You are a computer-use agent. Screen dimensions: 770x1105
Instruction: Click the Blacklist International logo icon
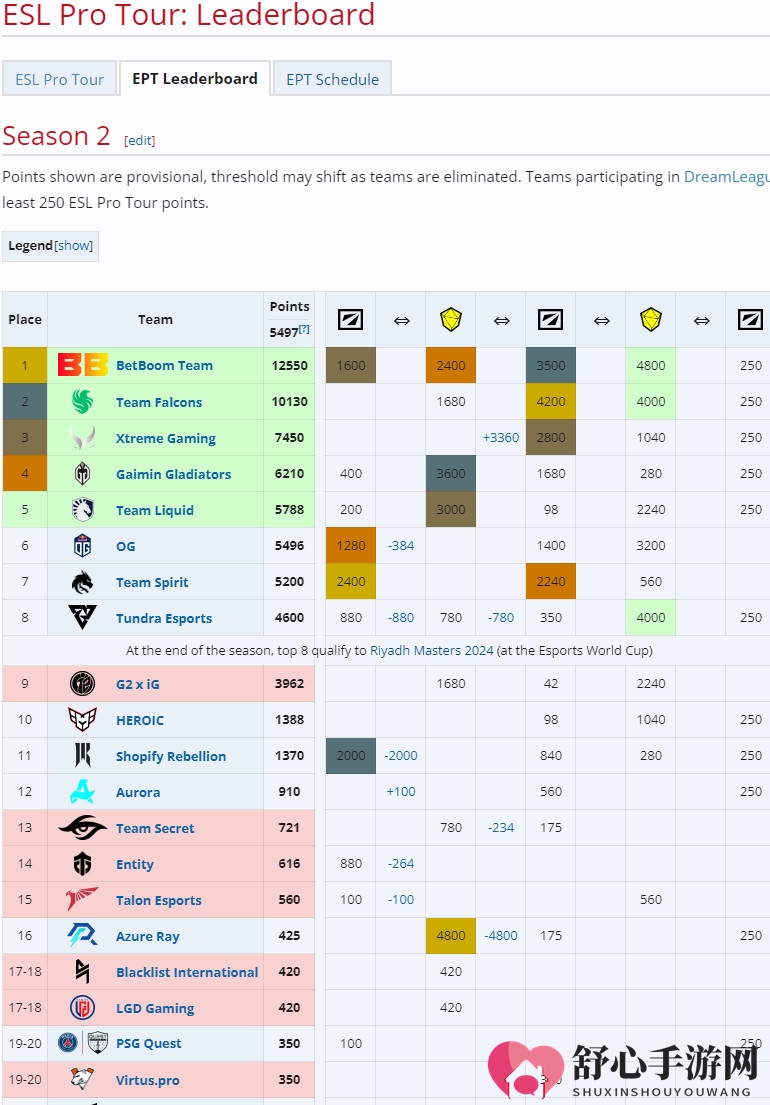point(82,972)
